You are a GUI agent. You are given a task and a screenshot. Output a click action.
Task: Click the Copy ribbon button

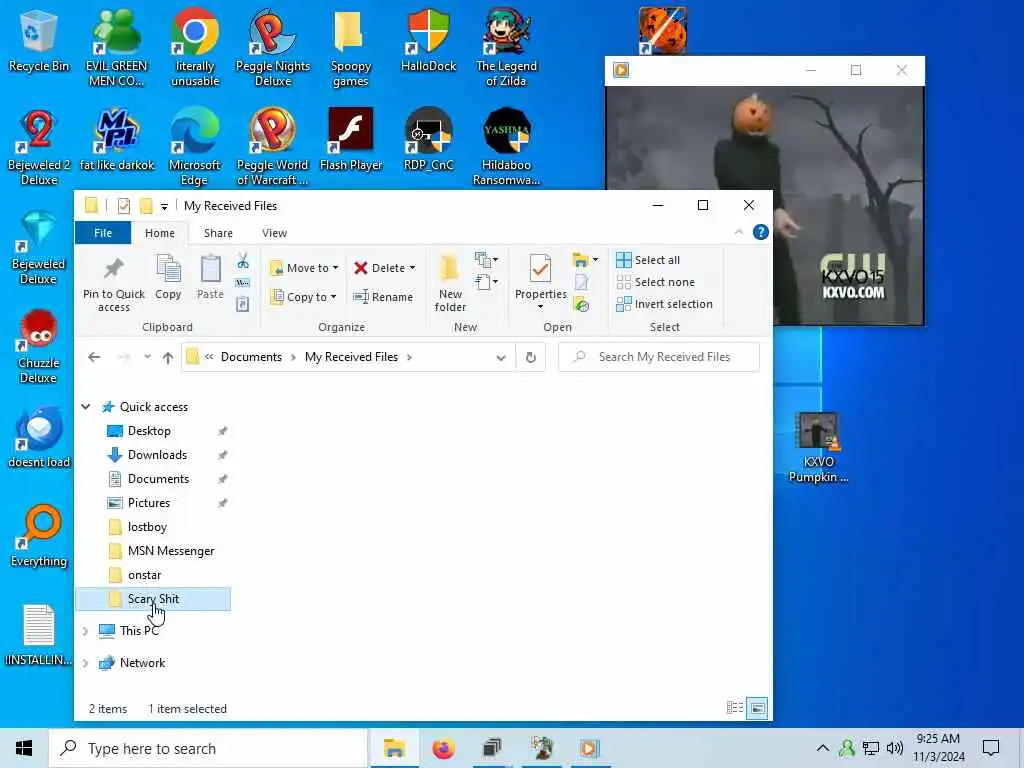pyautogui.click(x=168, y=277)
